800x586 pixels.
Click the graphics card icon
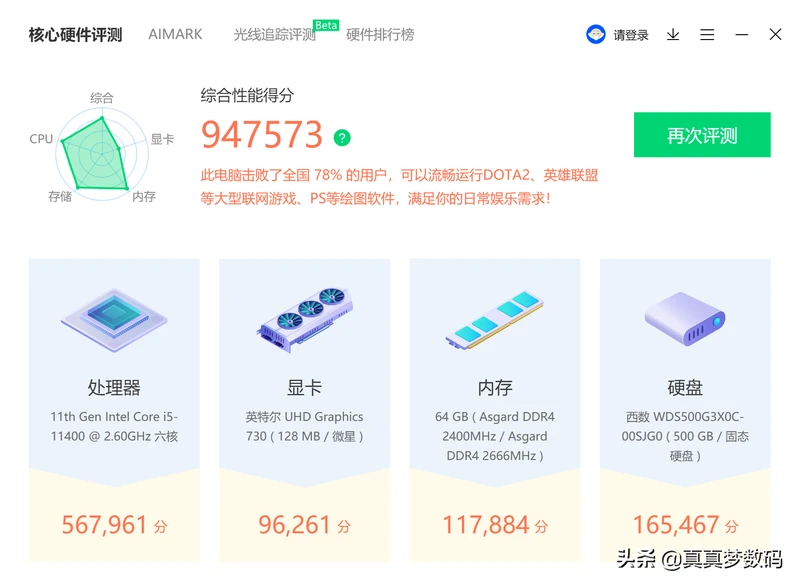pyautogui.click(x=305, y=320)
